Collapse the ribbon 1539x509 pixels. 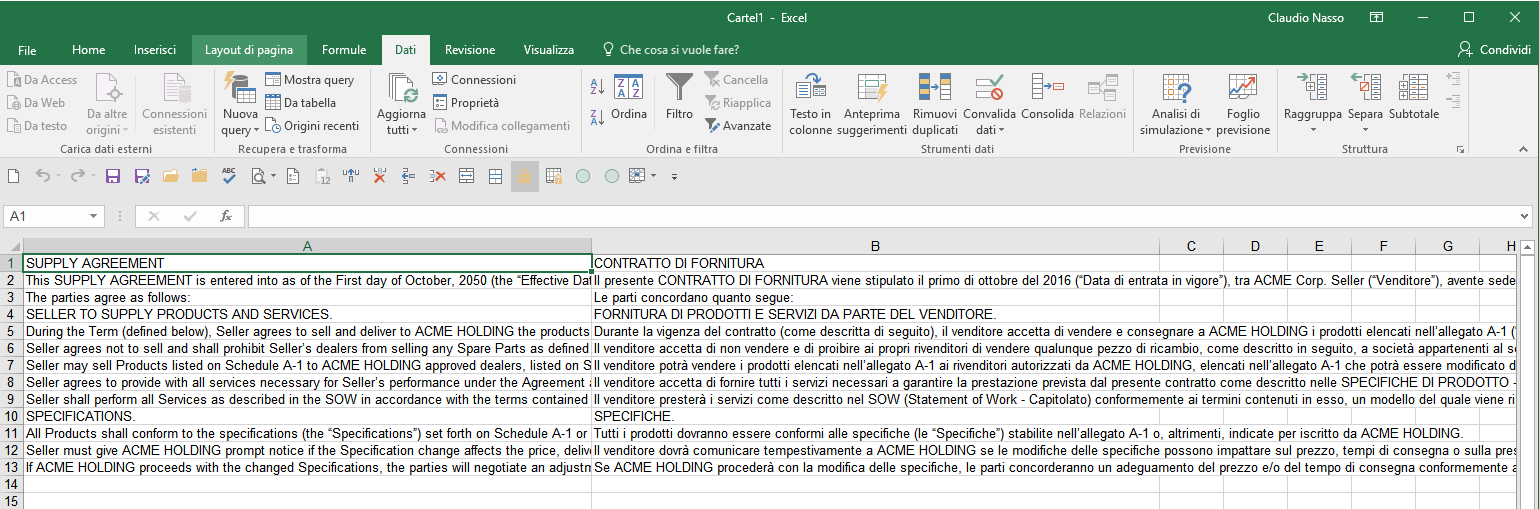click(1525, 150)
